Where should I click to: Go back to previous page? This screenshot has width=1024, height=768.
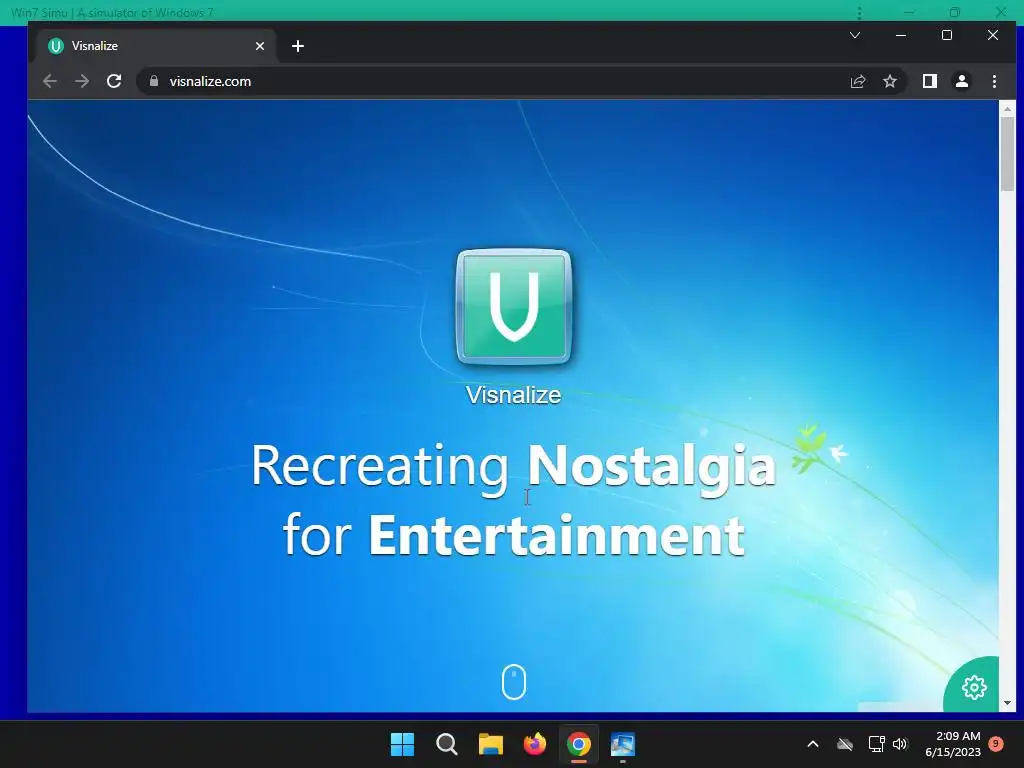tap(50, 81)
